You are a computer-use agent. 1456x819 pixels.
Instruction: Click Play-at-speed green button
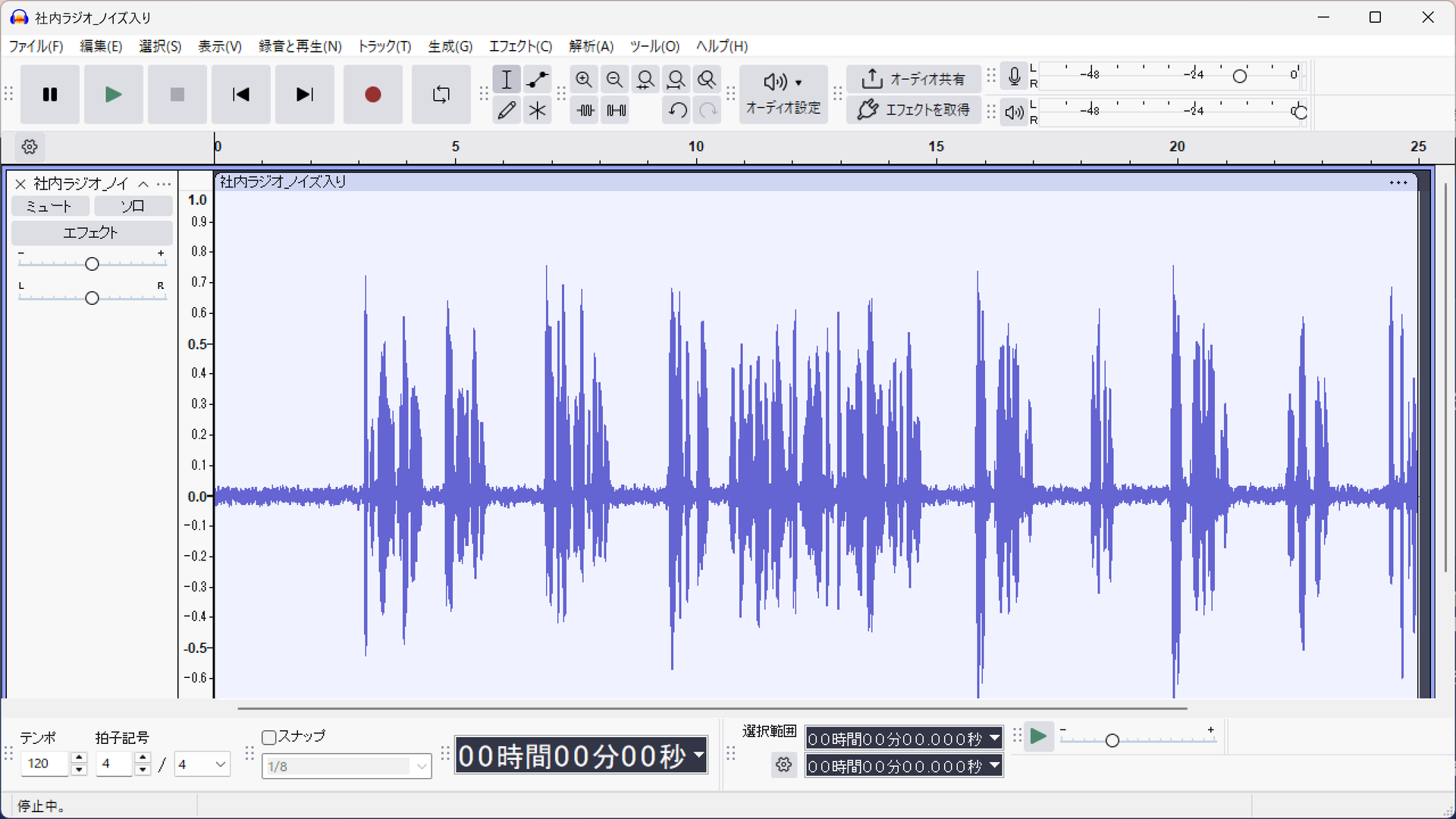pyautogui.click(x=1039, y=737)
